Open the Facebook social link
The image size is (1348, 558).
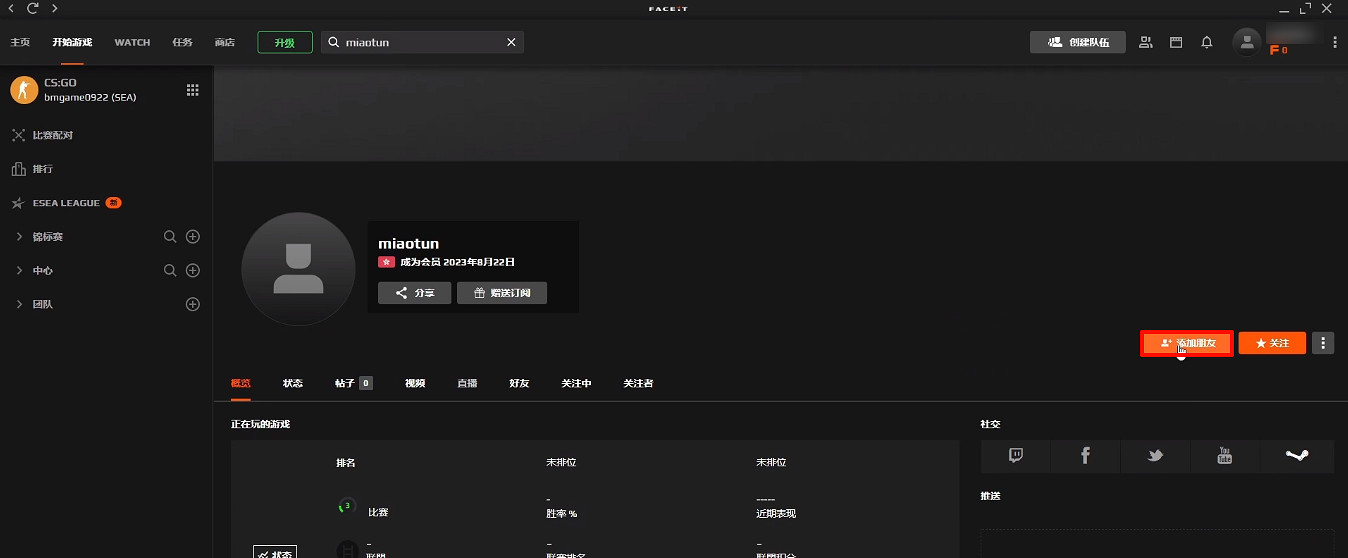[x=1086, y=456]
